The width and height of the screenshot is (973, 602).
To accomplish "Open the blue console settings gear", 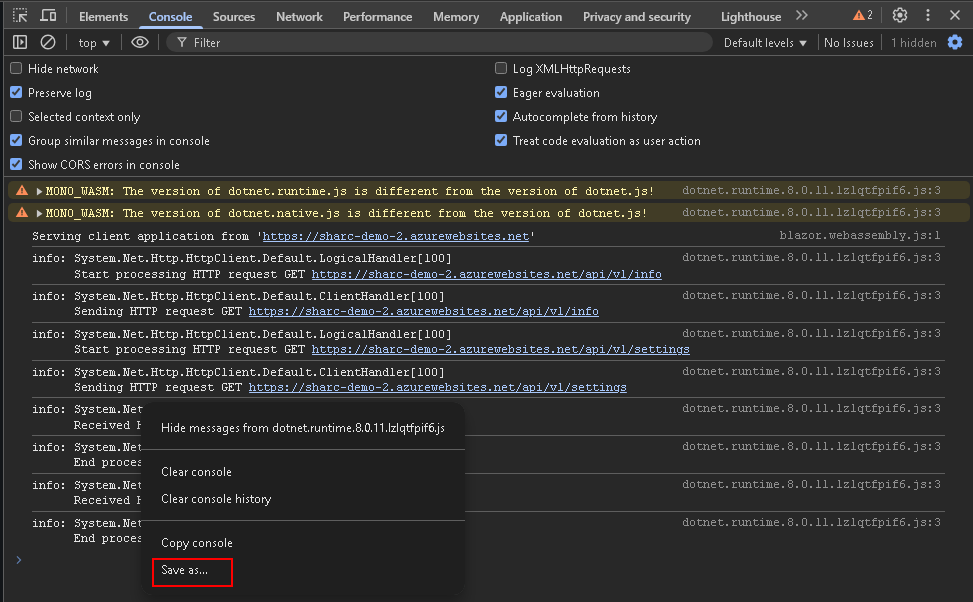I will coord(955,42).
